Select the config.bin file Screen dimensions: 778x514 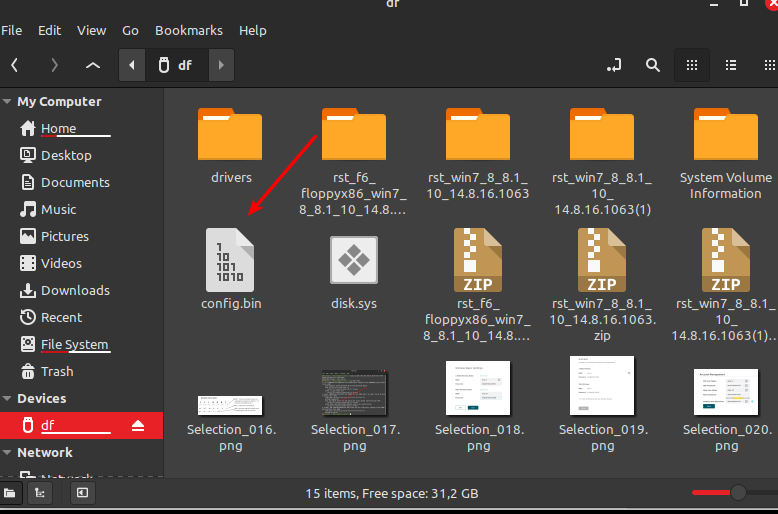[231, 269]
